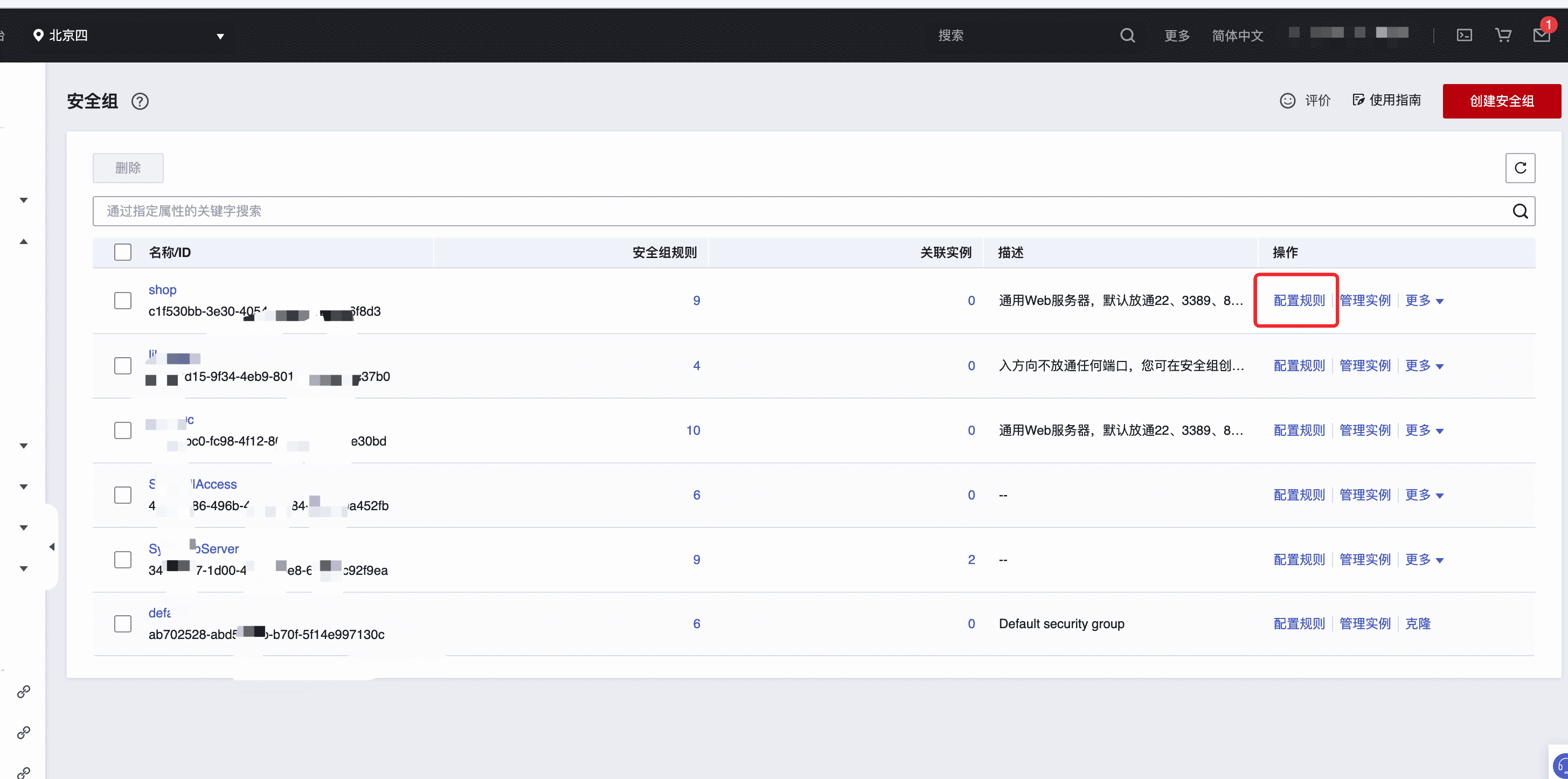
Task: Toggle the select-all checkbox in table header
Action: tap(123, 252)
